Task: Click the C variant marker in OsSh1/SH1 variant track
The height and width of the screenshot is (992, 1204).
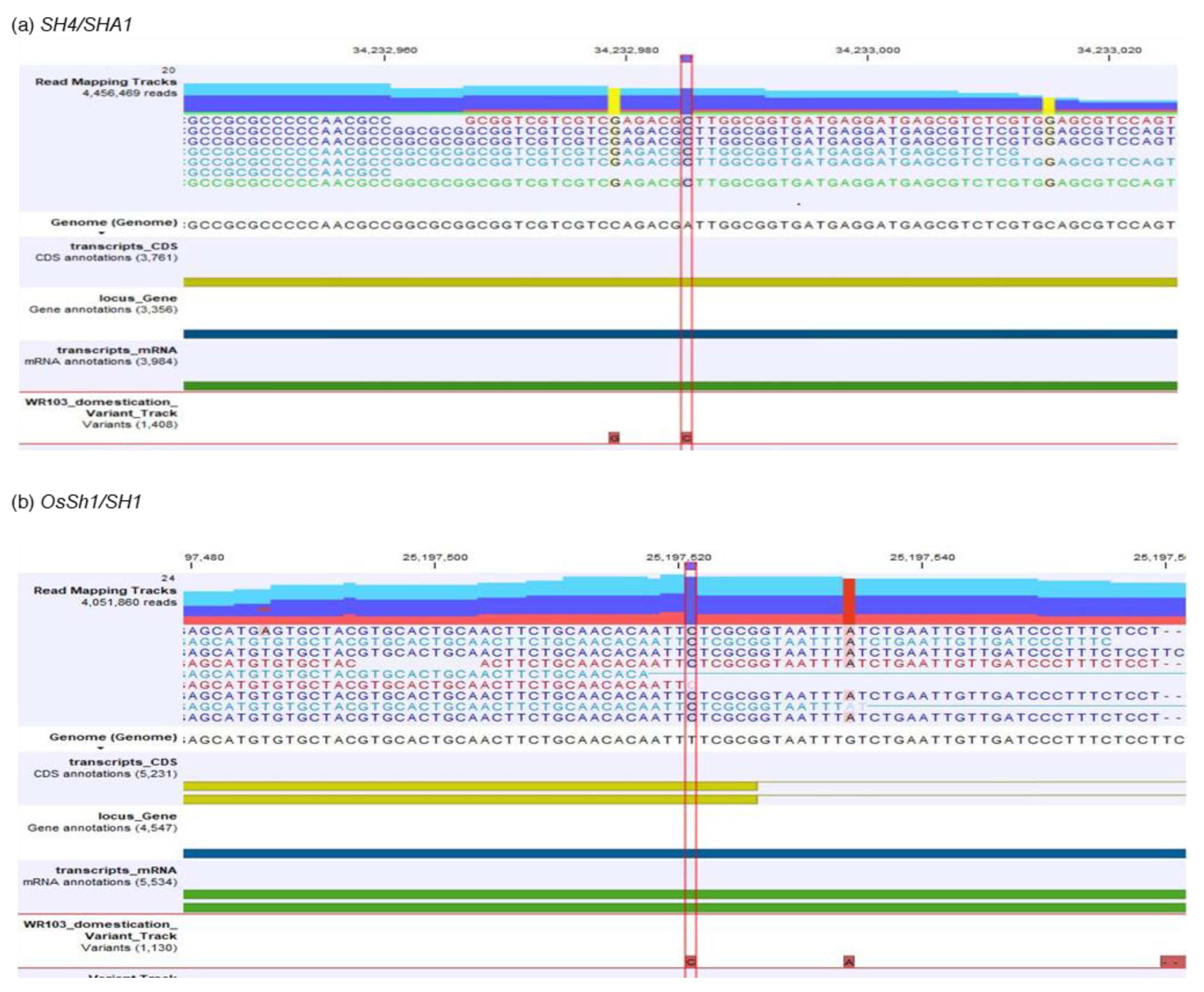Action: pyautogui.click(x=691, y=962)
